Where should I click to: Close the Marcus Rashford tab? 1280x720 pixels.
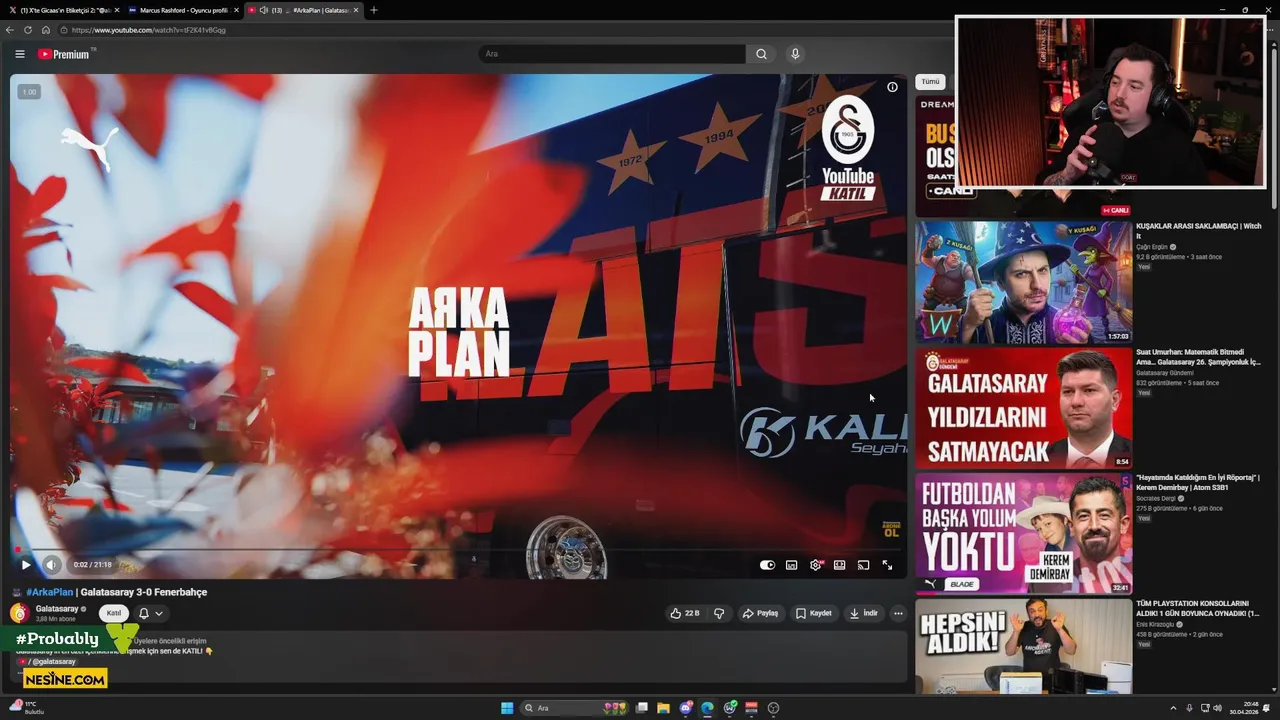point(237,10)
